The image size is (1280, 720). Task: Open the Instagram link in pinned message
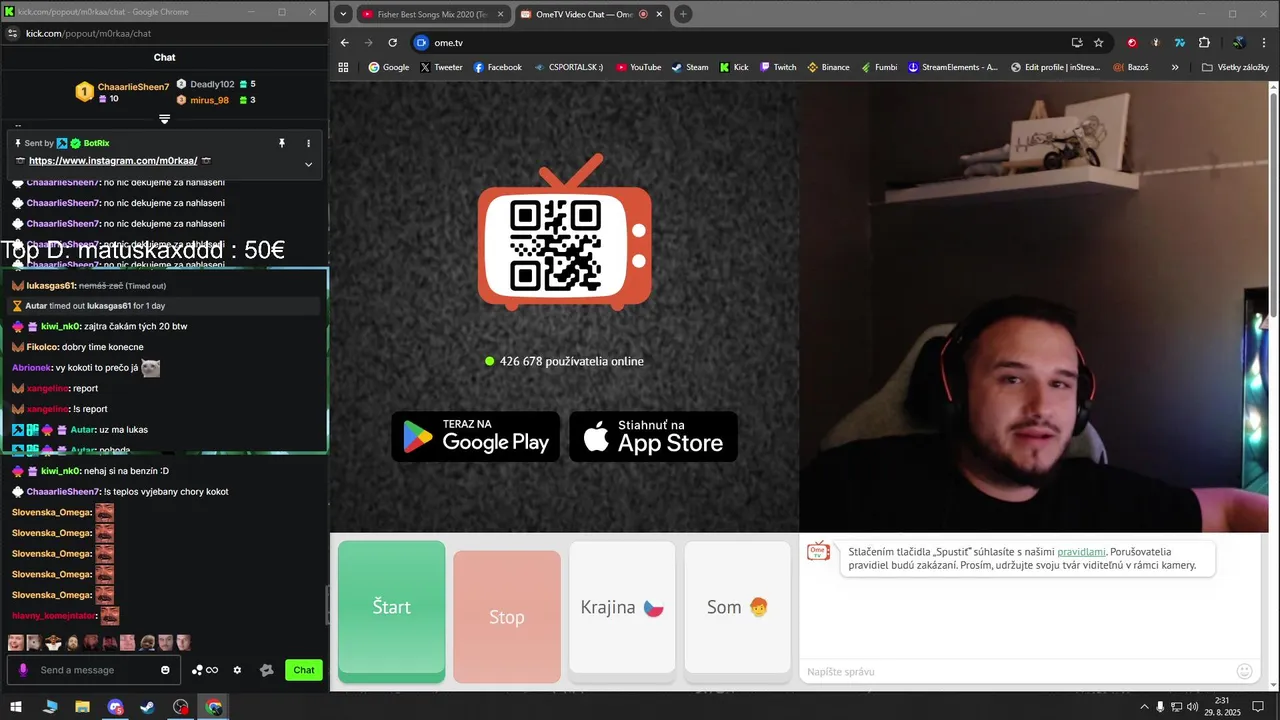[113, 161]
